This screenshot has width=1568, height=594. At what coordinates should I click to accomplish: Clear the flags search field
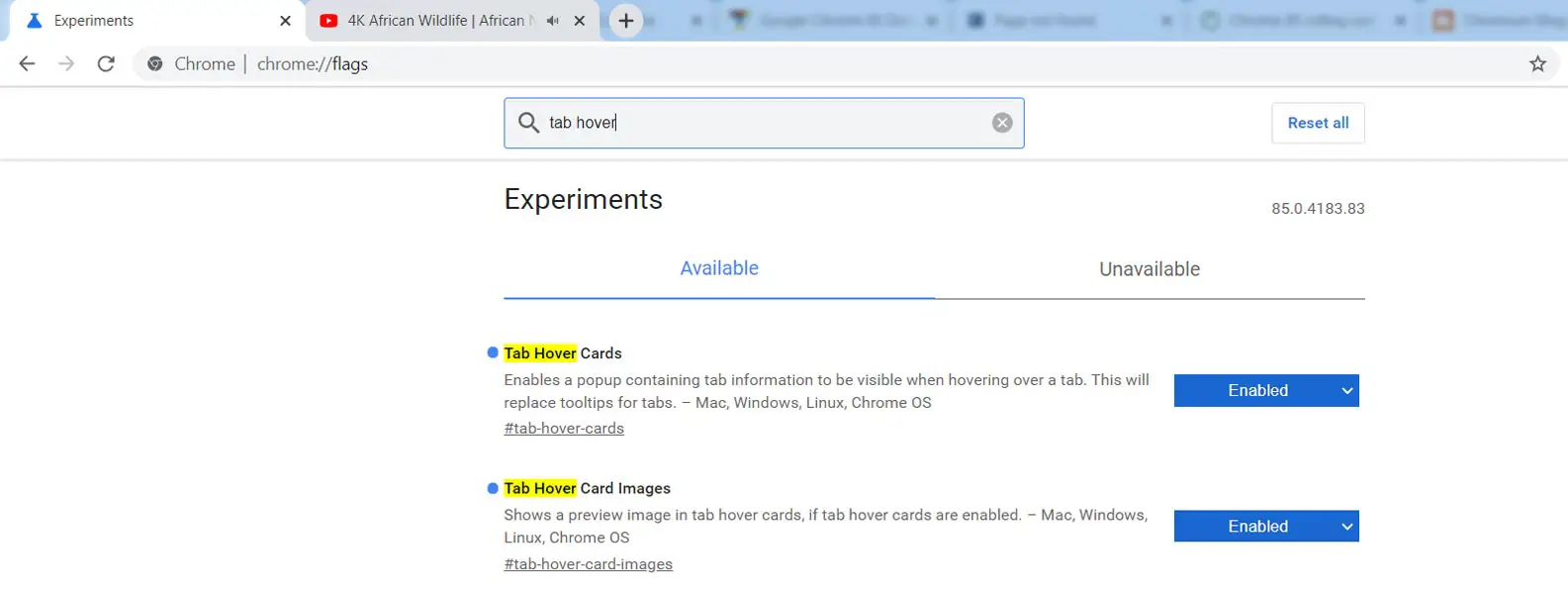click(x=1002, y=123)
